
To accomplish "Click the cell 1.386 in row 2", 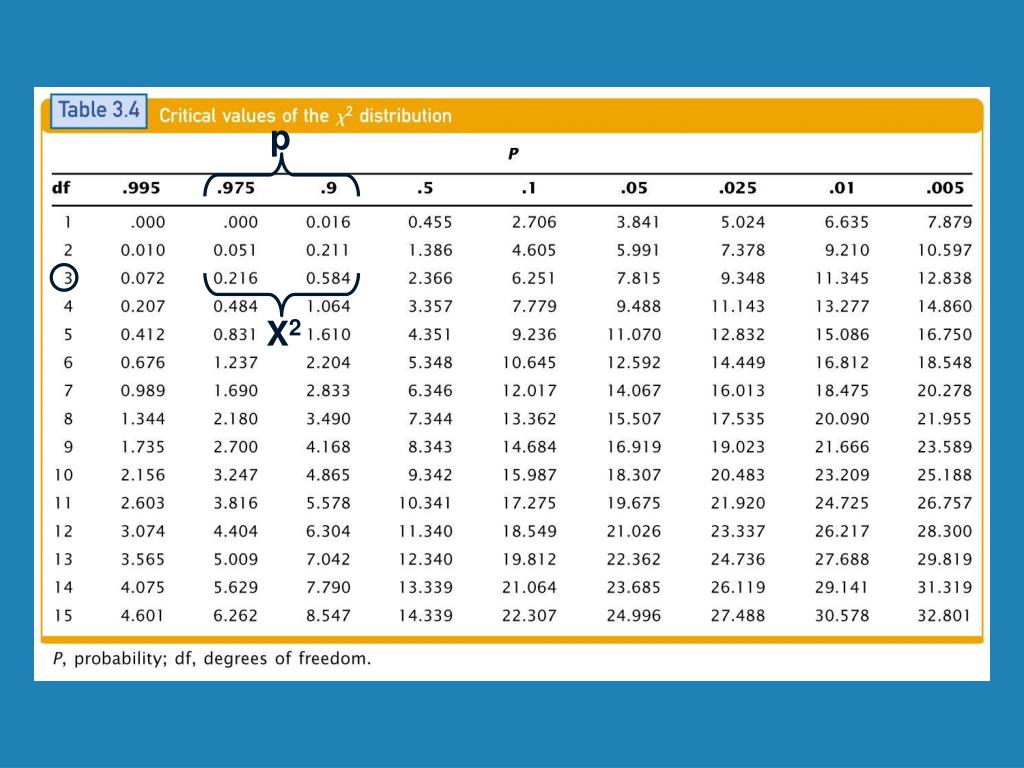I will (430, 251).
